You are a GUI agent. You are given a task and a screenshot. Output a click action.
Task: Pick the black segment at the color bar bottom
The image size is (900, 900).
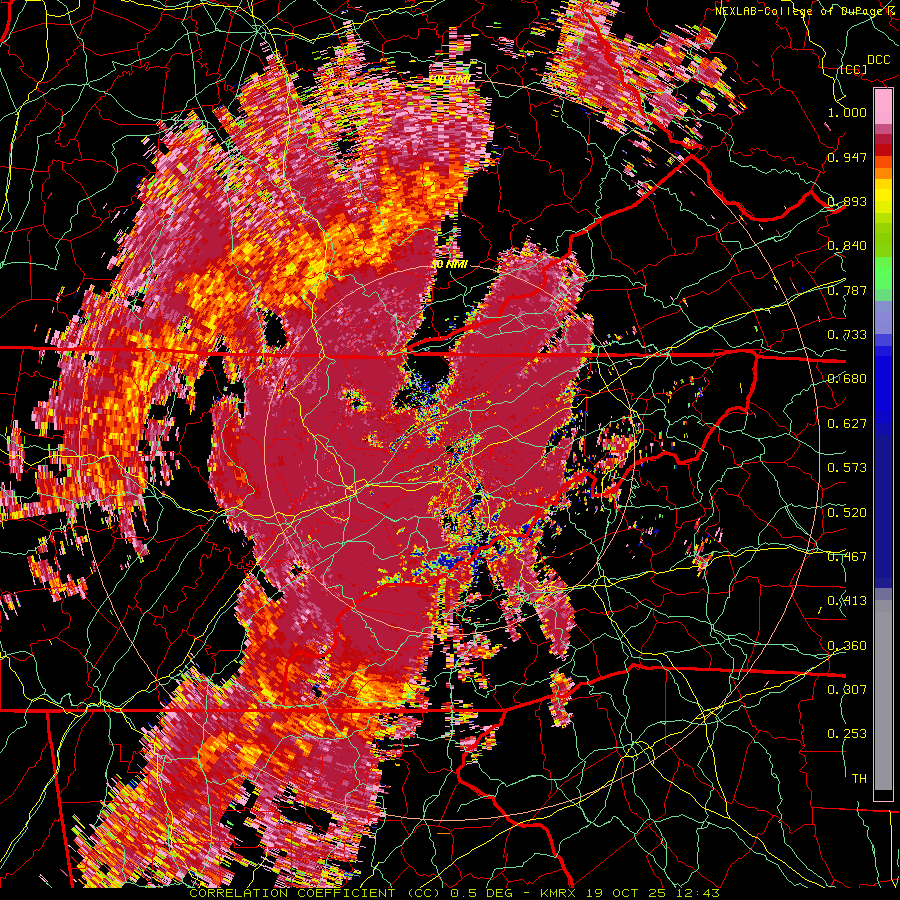(x=883, y=796)
